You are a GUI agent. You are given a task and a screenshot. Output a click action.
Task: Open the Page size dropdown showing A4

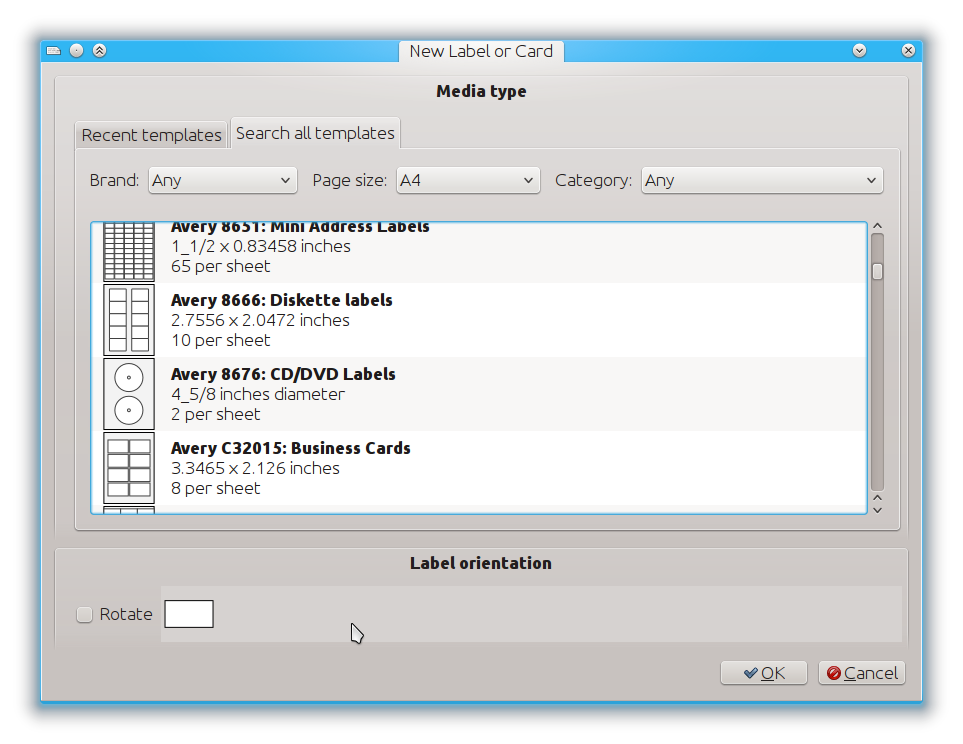click(468, 181)
